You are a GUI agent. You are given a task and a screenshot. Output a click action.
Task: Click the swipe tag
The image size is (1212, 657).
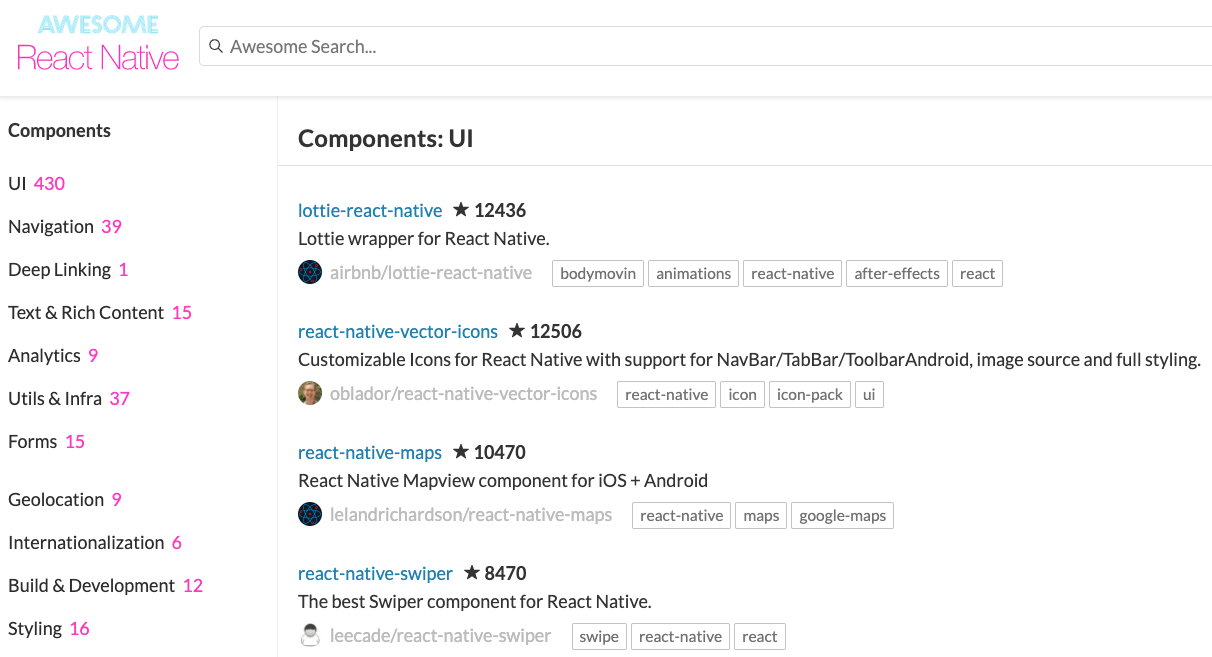click(x=599, y=636)
